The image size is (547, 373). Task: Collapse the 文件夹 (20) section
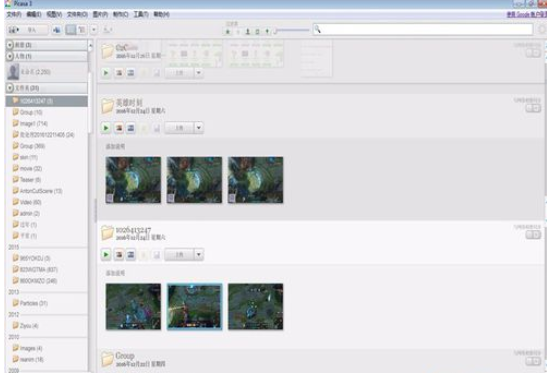(x=10, y=88)
